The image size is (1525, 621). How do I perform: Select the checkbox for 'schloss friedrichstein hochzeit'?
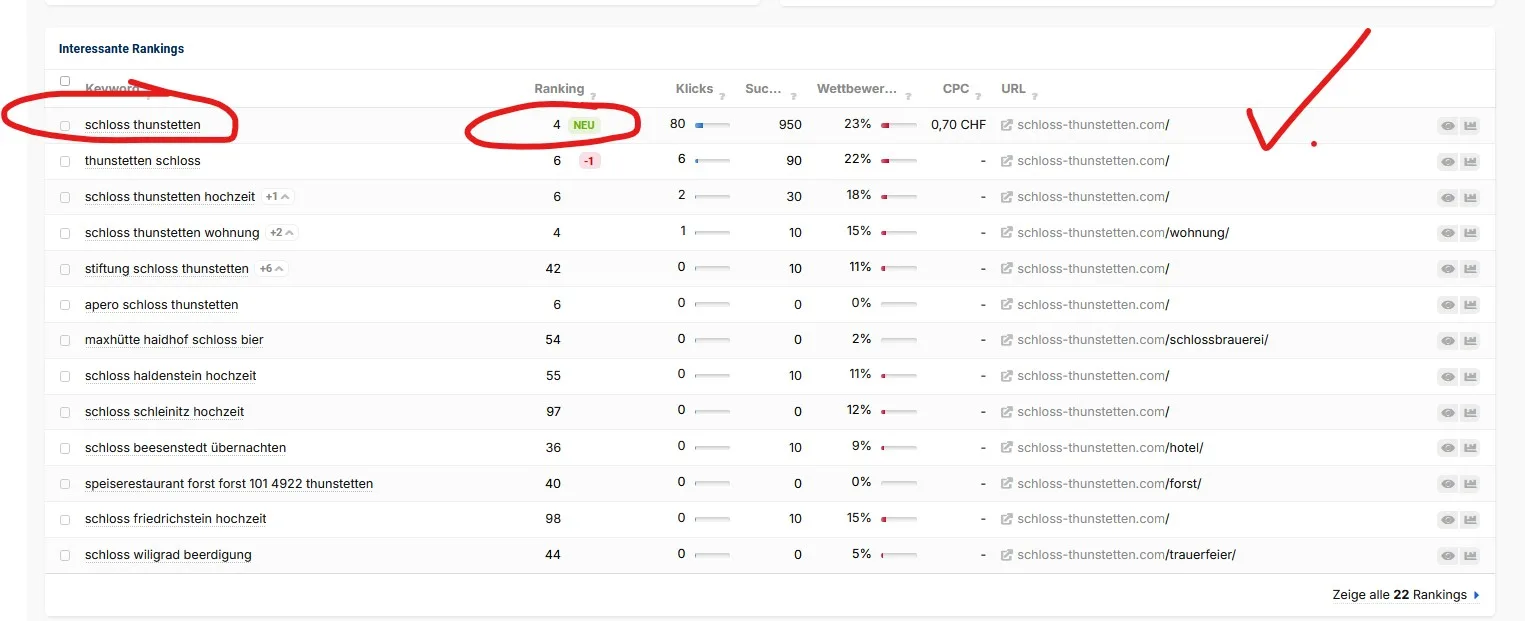(65, 520)
